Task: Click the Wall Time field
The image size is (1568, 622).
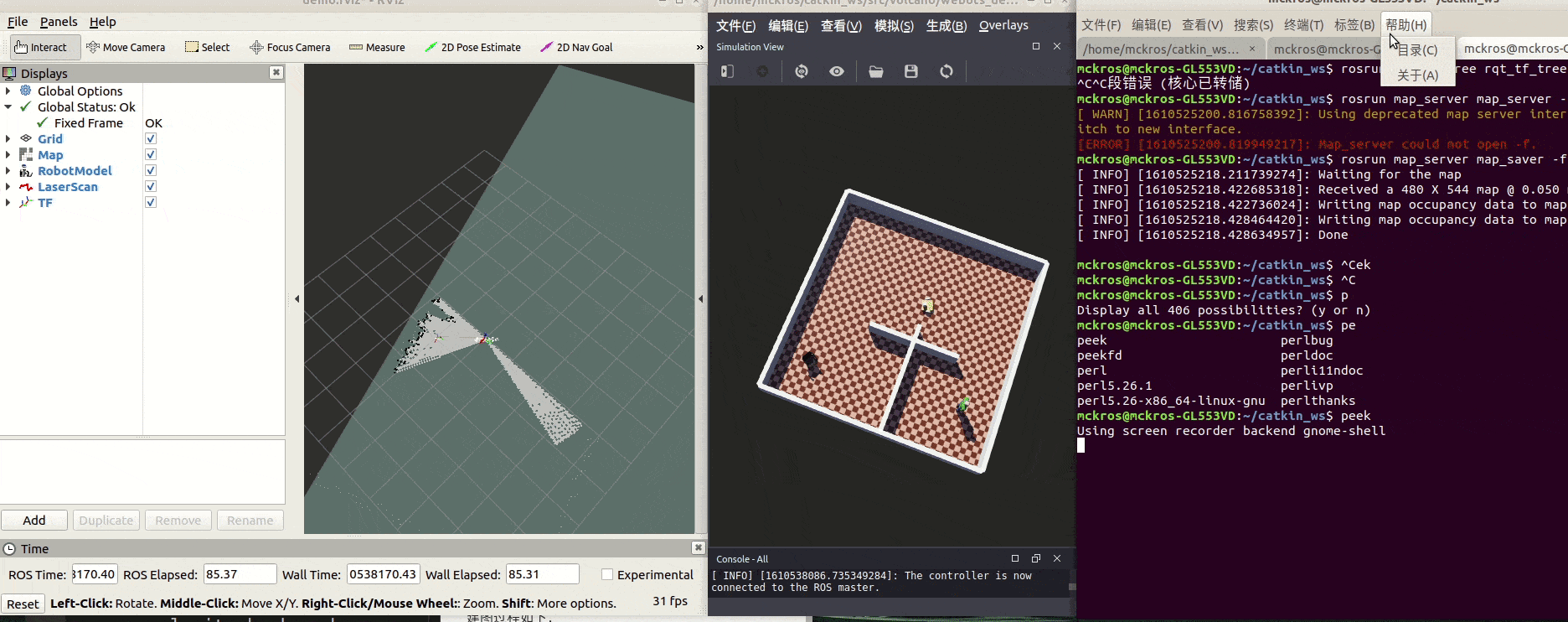Action: pos(383,574)
